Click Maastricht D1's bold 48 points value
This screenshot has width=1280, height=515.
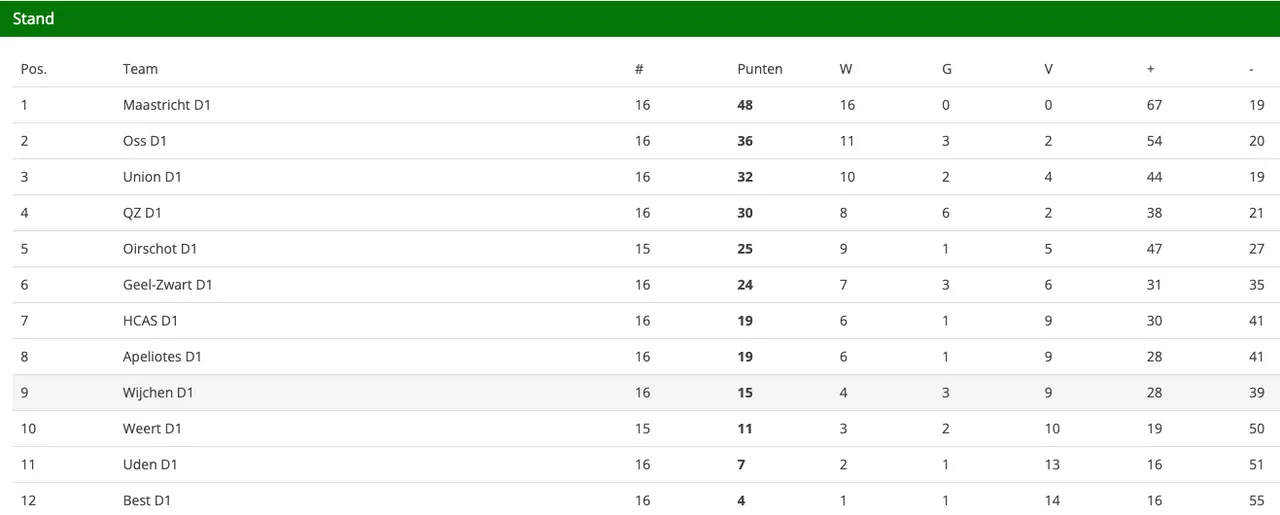click(745, 105)
